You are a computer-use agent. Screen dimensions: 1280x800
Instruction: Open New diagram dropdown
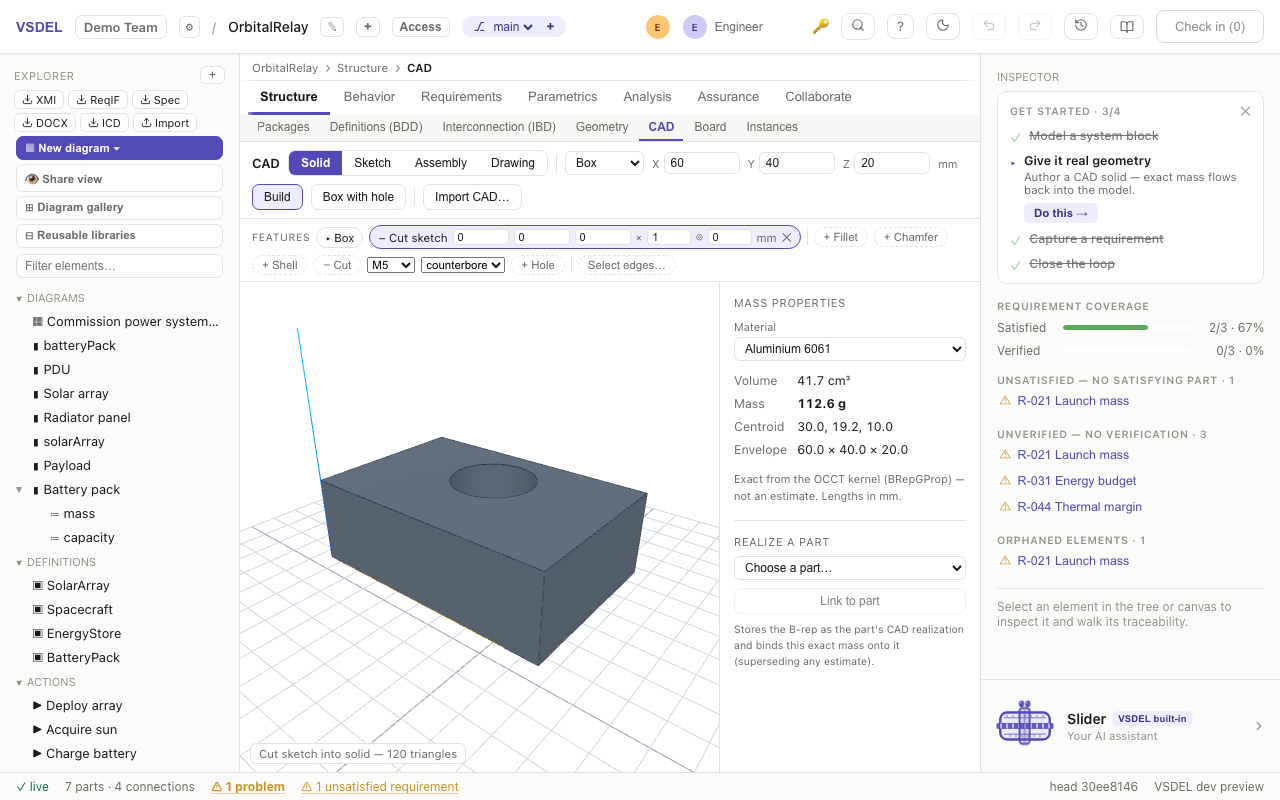(119, 148)
